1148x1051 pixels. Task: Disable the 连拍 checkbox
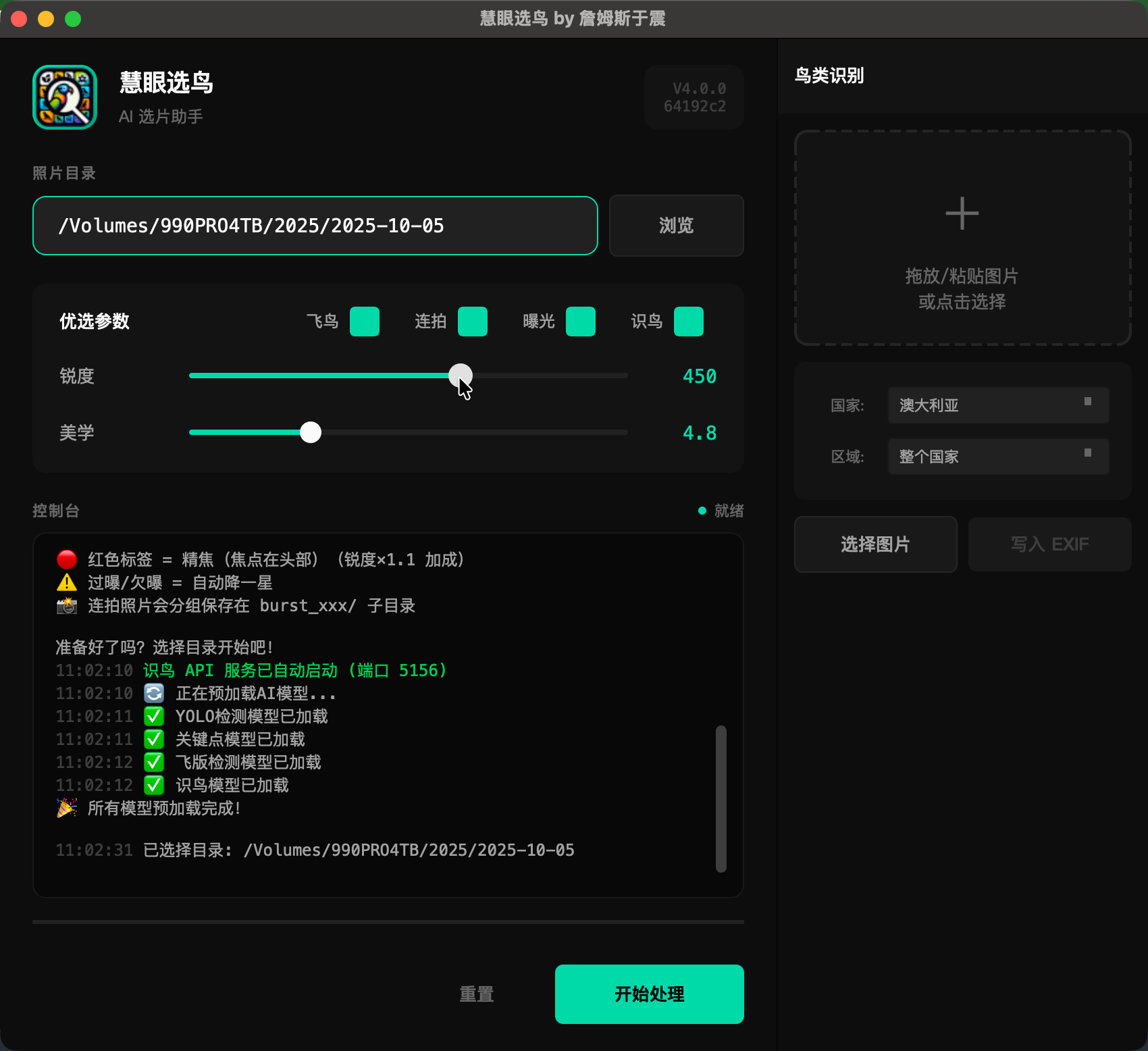tap(473, 322)
